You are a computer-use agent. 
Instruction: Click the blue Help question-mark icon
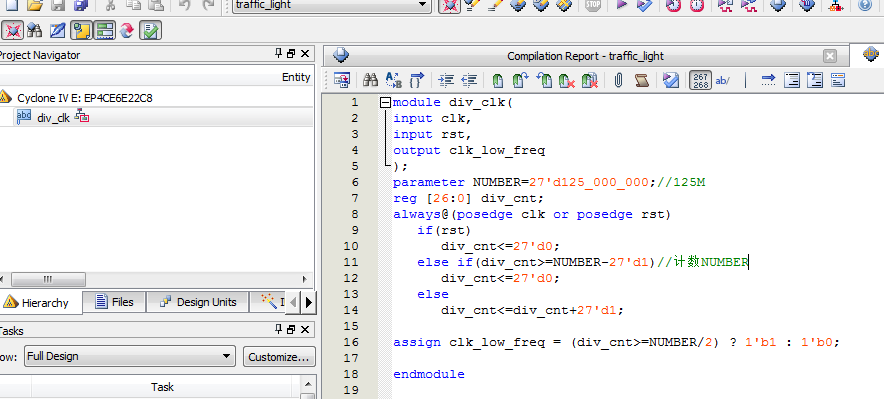[x=864, y=5]
